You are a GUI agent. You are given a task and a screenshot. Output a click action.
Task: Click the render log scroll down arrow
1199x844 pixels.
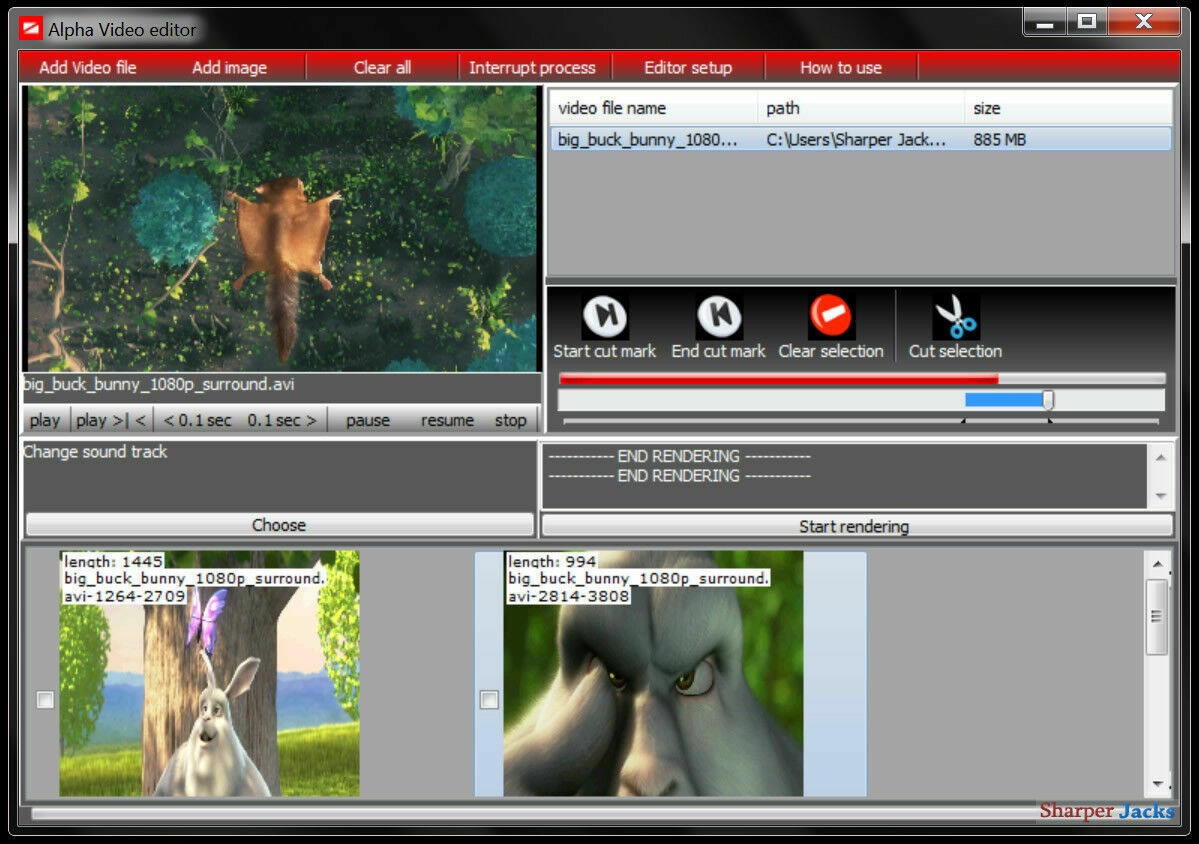point(1161,495)
